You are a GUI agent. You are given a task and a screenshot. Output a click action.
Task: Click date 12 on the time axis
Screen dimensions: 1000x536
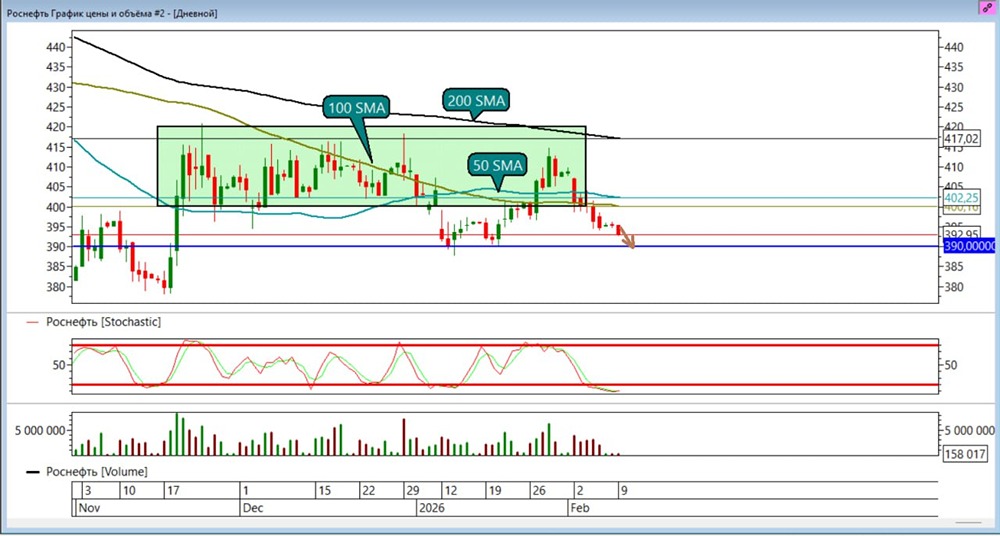pos(451,491)
